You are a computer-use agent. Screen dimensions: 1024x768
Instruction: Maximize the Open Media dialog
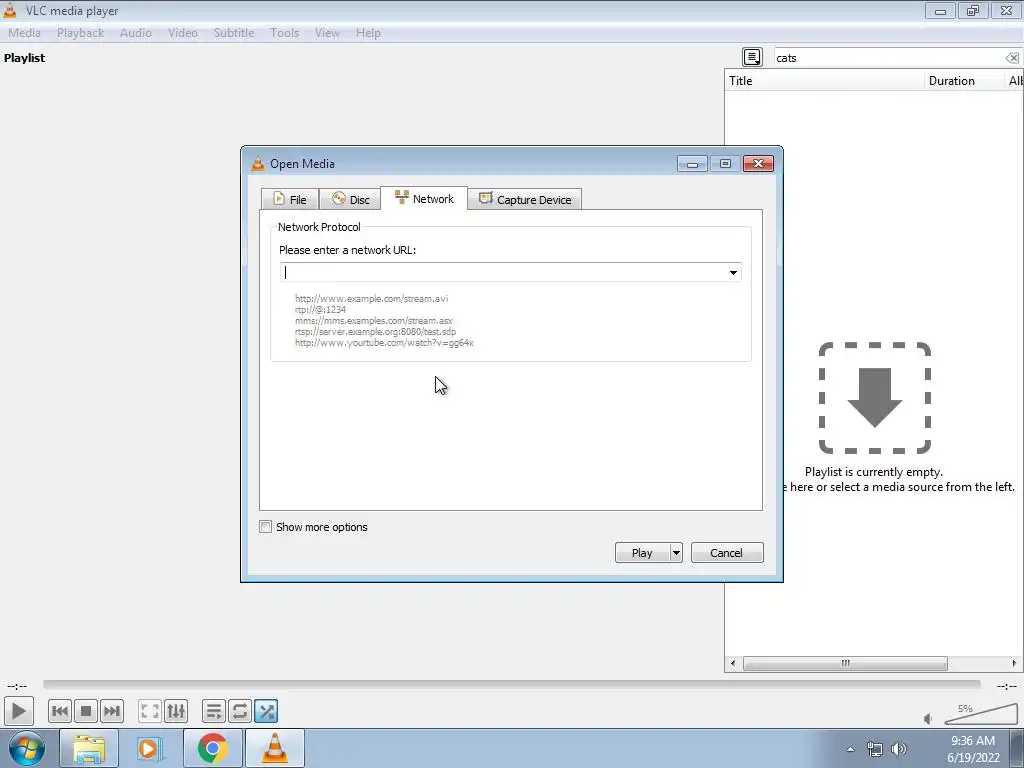point(725,163)
